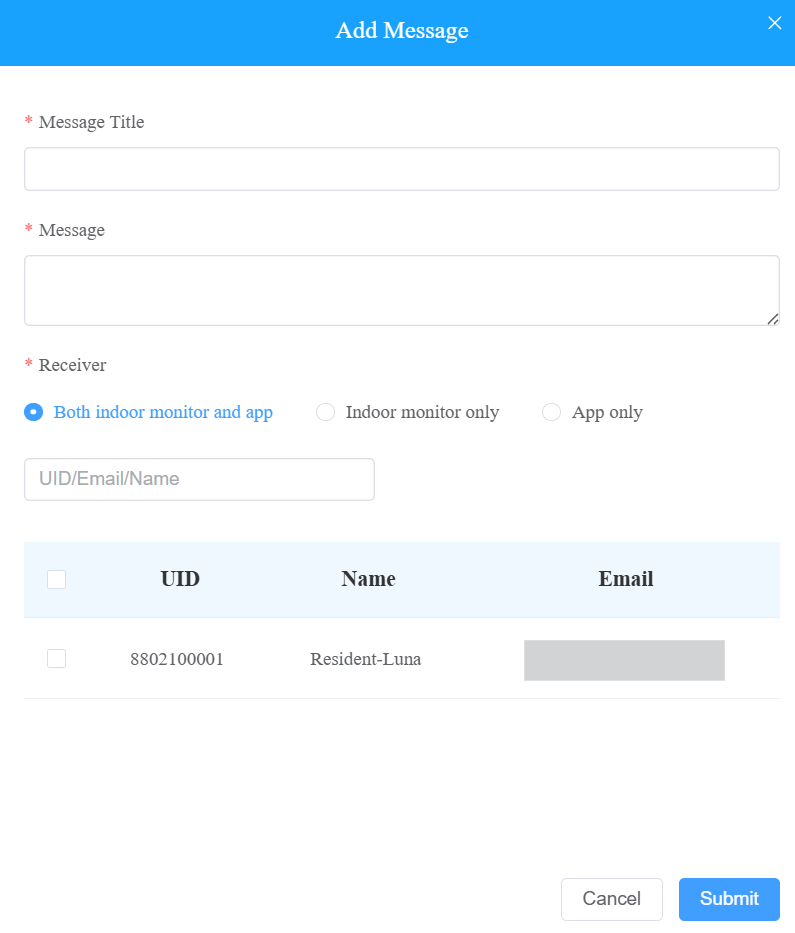
Task: Focus the UID/Email/Name search box
Action: [199, 479]
